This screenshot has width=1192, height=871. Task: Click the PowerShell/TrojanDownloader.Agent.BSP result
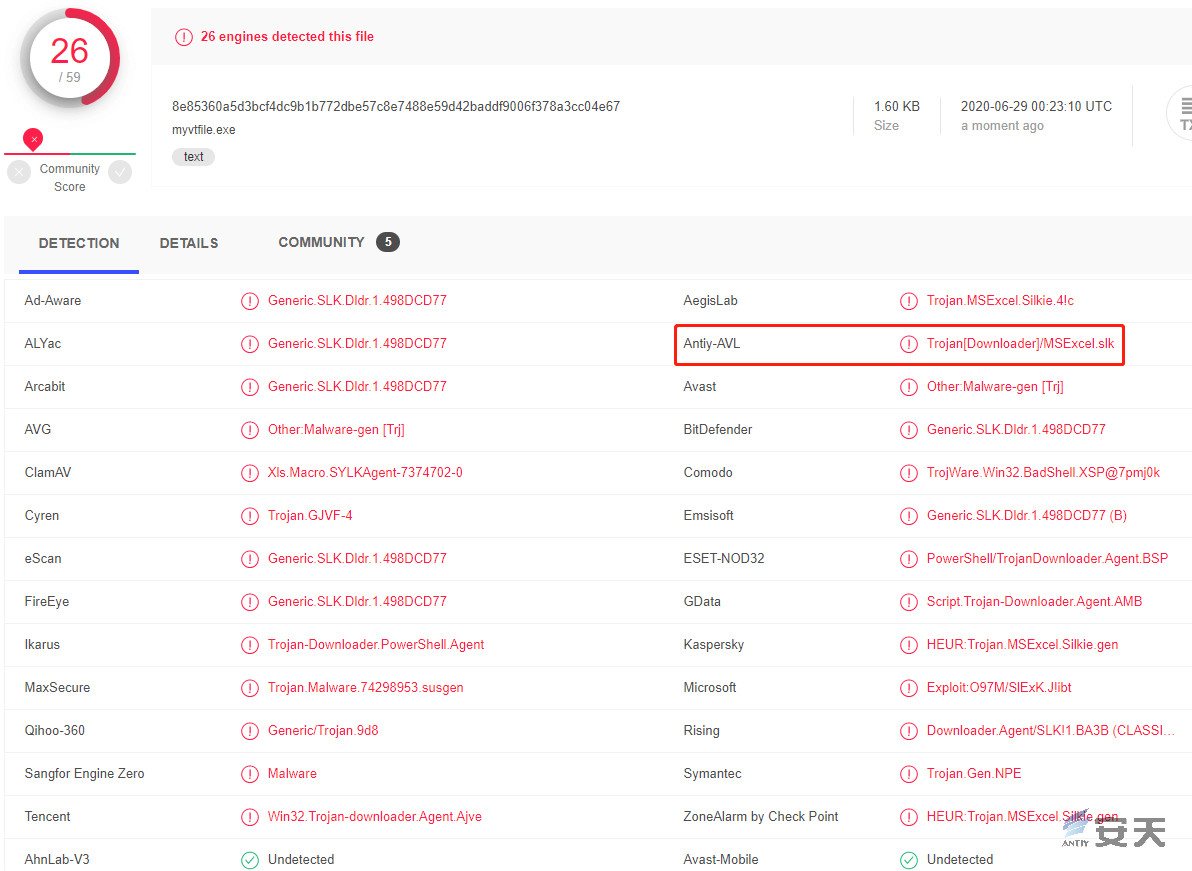[x=1047, y=559]
